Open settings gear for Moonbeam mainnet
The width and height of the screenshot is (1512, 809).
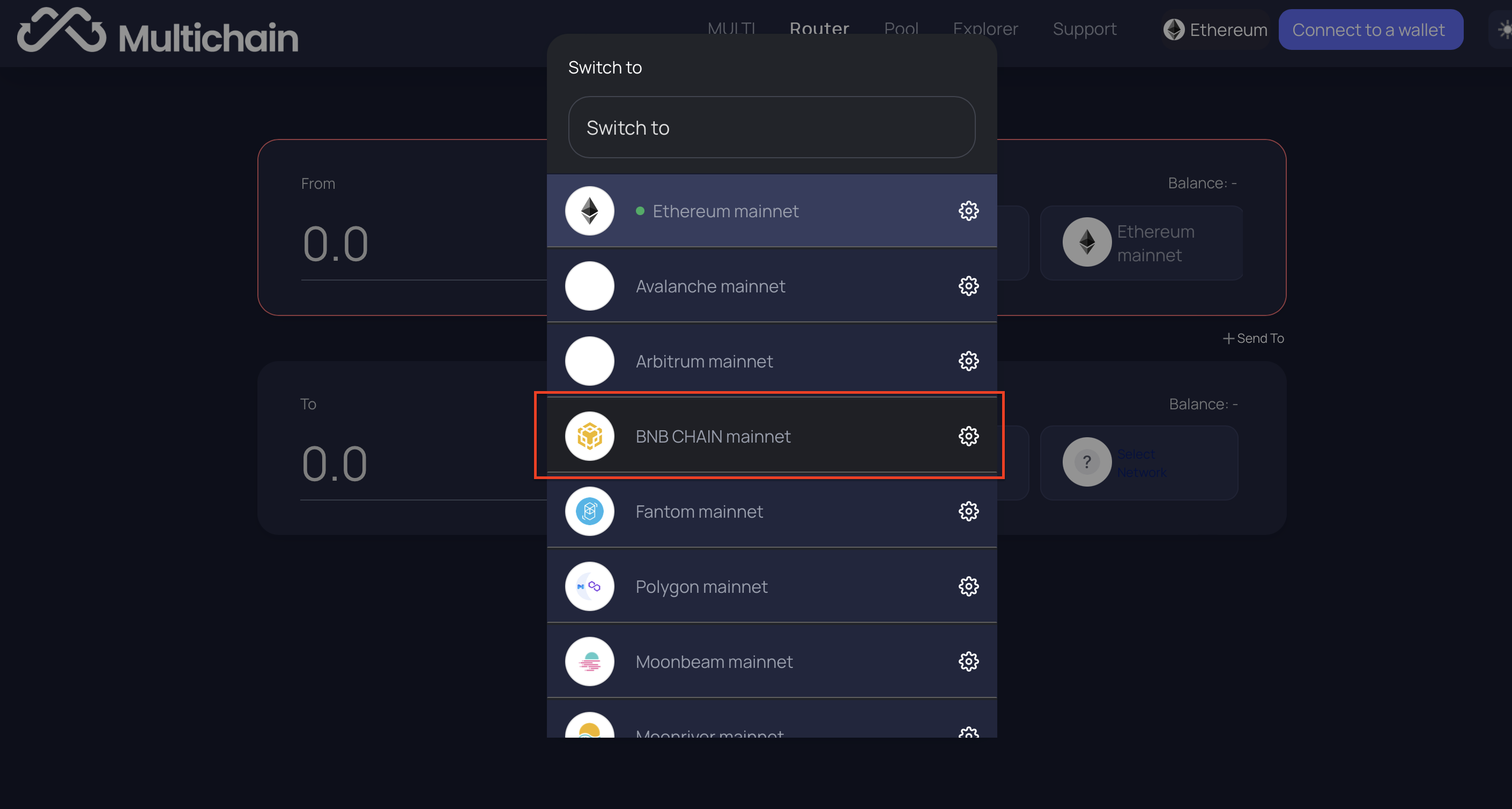click(x=968, y=661)
